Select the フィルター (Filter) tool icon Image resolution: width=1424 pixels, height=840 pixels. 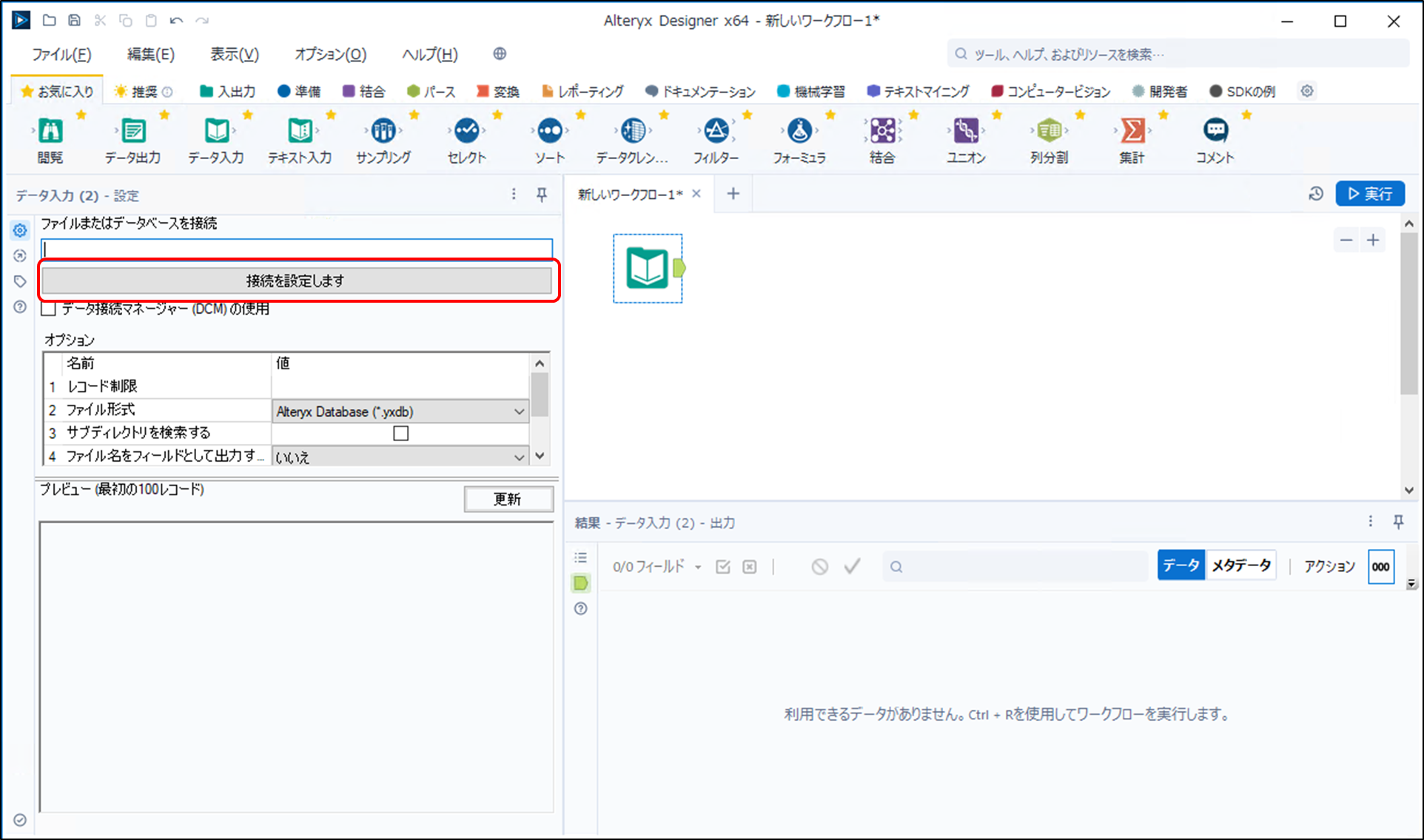(x=716, y=131)
